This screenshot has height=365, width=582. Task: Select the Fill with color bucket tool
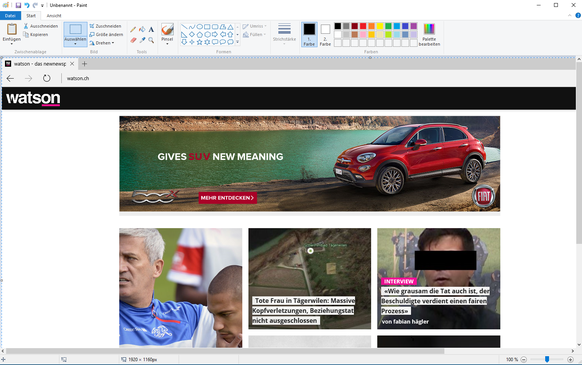[142, 29]
